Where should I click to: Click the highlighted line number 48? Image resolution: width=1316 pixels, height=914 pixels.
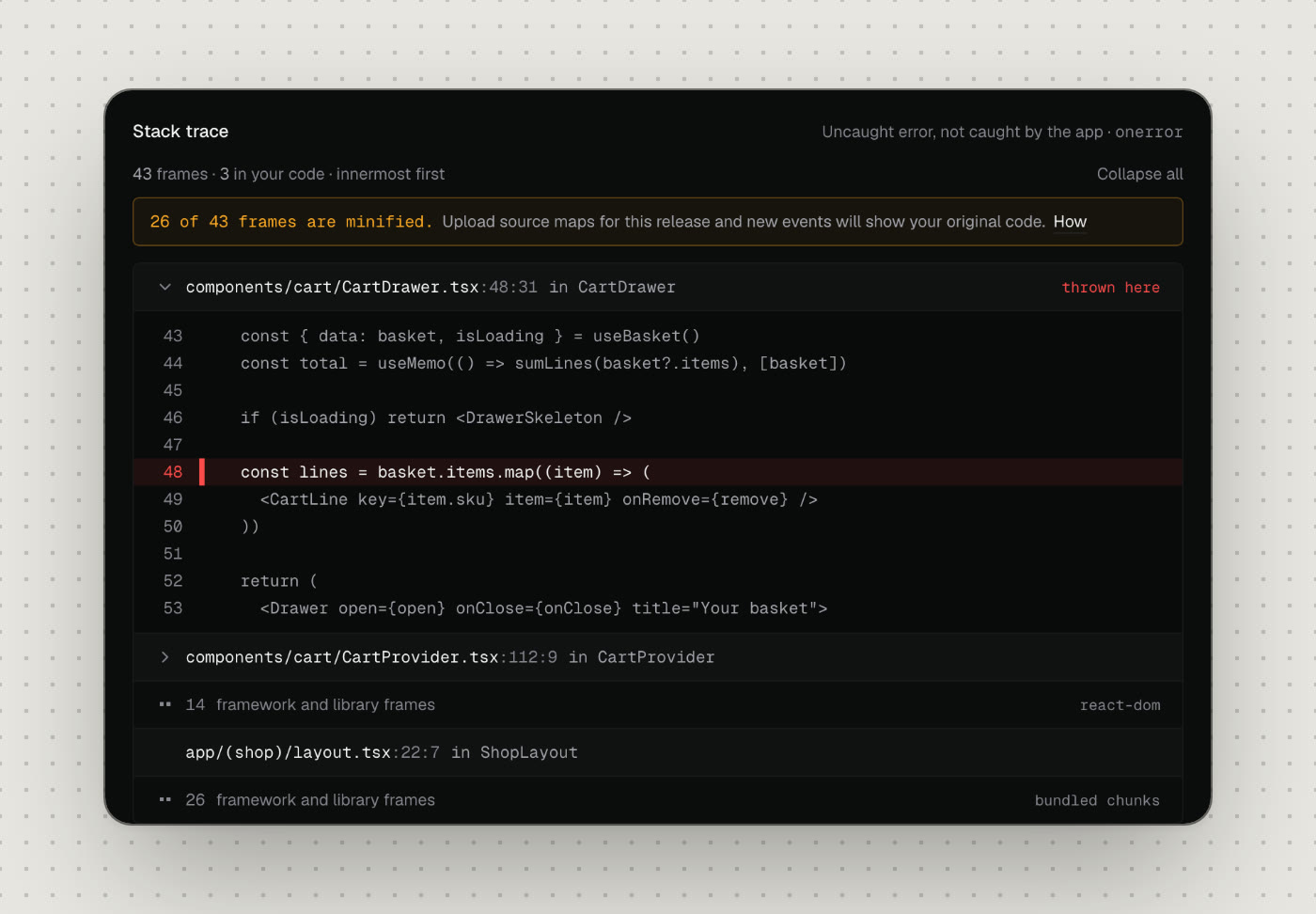pyautogui.click(x=173, y=472)
